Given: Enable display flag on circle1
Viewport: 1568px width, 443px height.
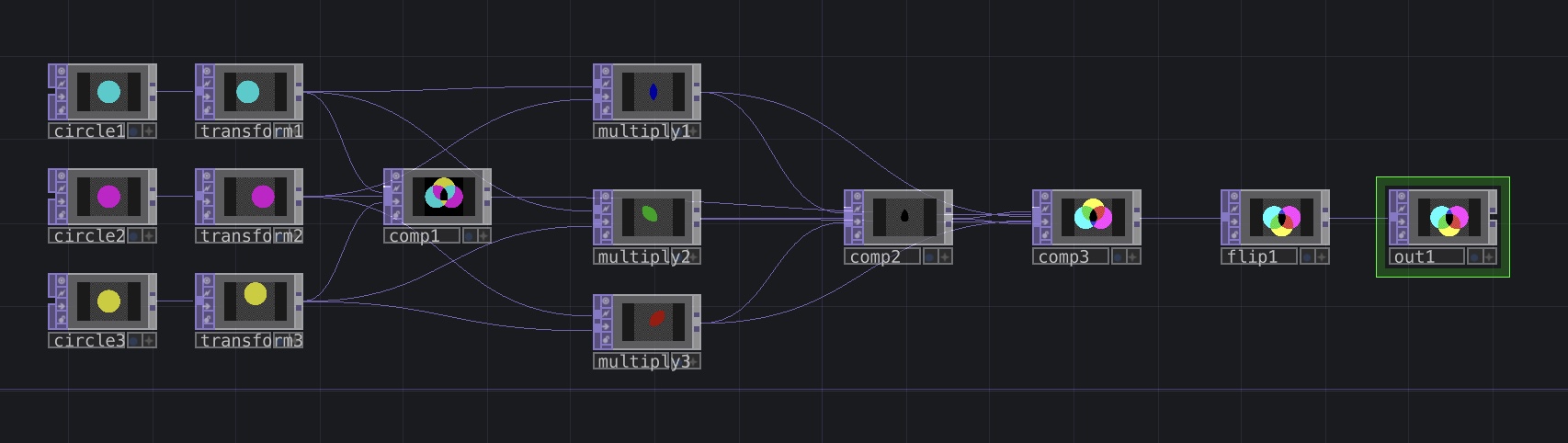Looking at the screenshot, I should click(135, 131).
